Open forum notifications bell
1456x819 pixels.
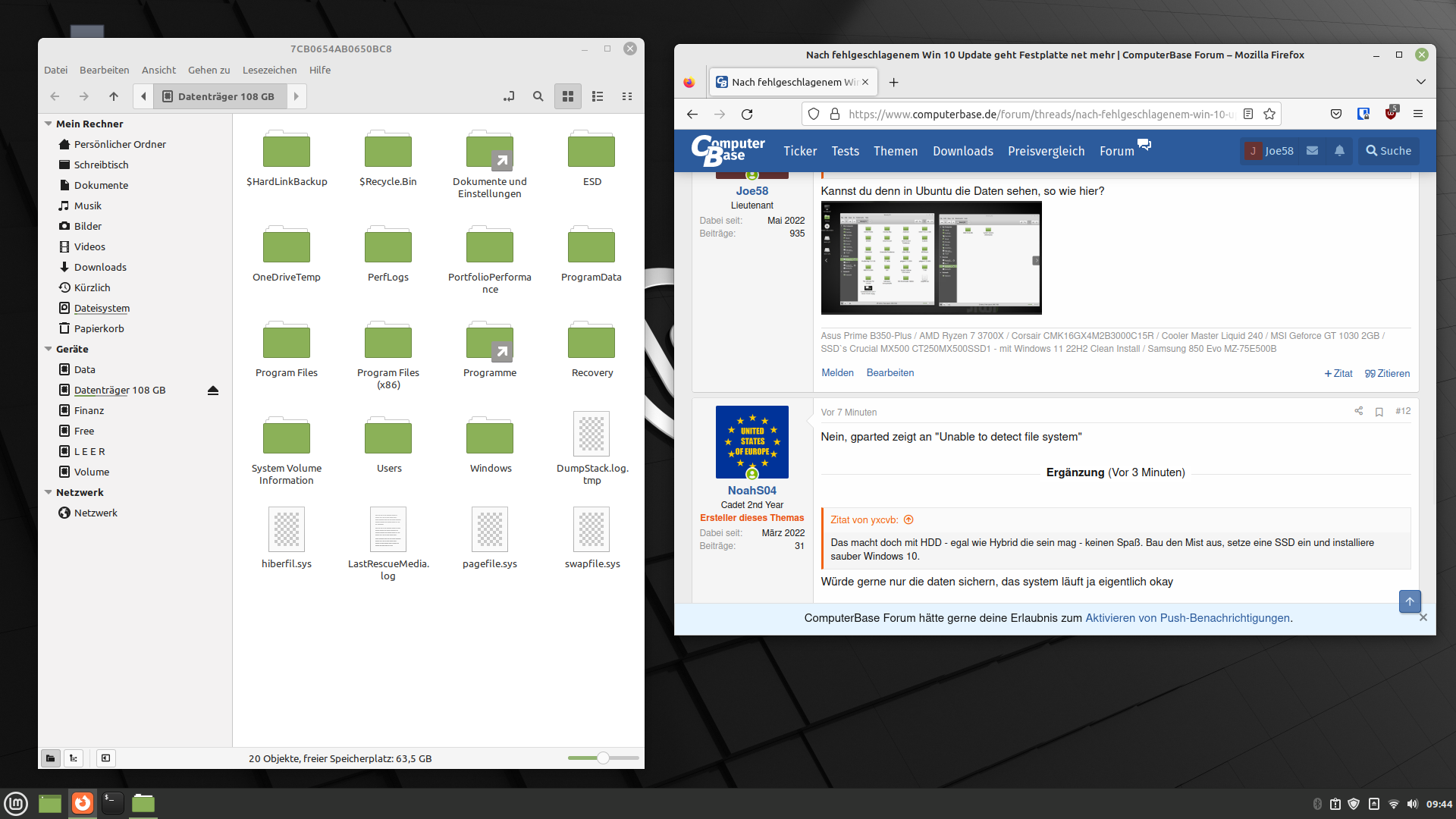1340,151
